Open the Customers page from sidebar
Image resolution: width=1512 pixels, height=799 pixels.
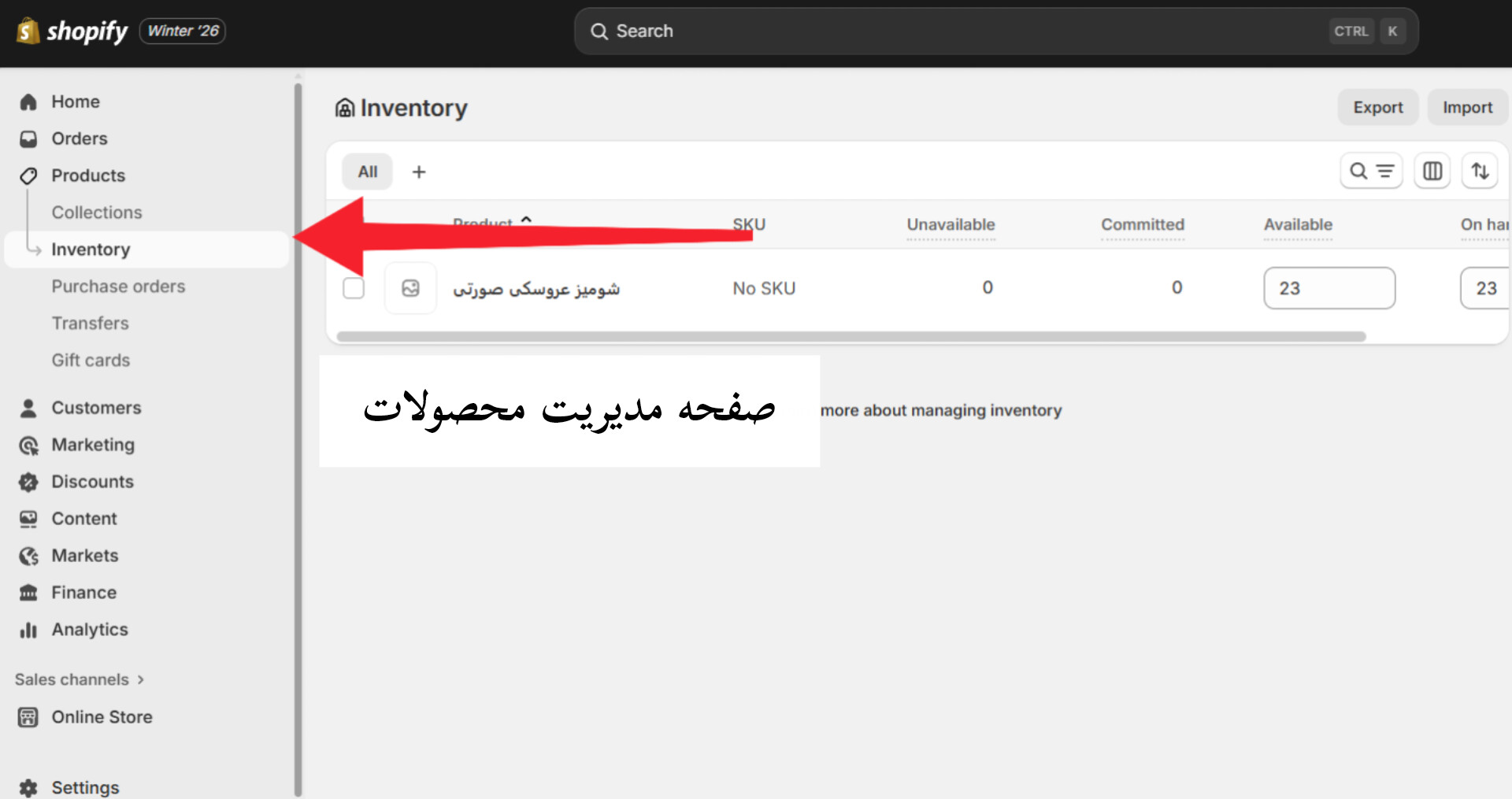(96, 408)
